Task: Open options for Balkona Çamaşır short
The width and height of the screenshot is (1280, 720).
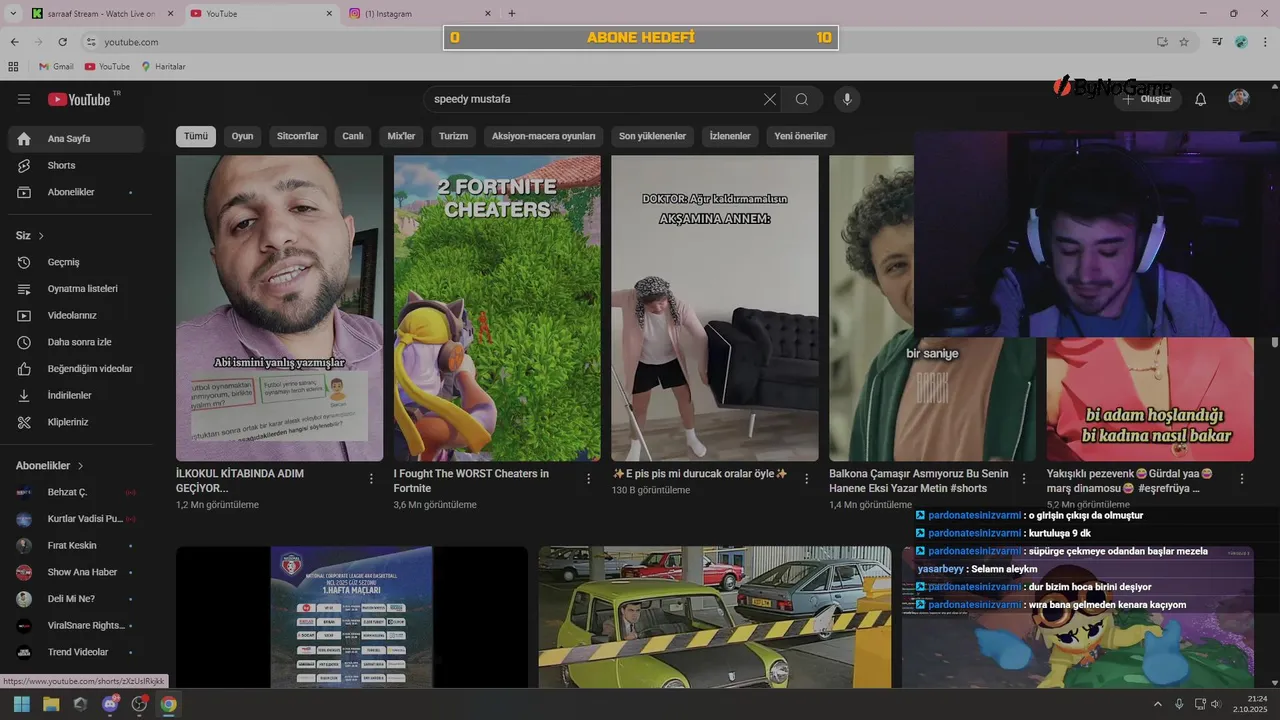Action: (x=1024, y=479)
